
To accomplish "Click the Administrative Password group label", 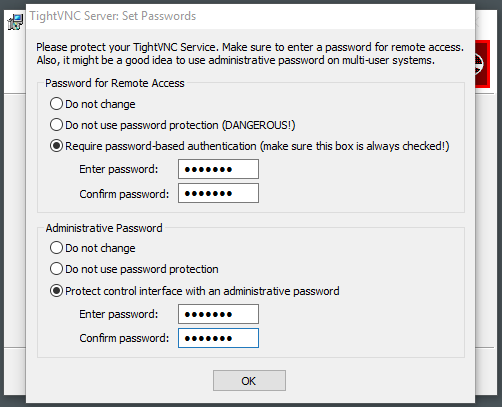I will point(104,228).
